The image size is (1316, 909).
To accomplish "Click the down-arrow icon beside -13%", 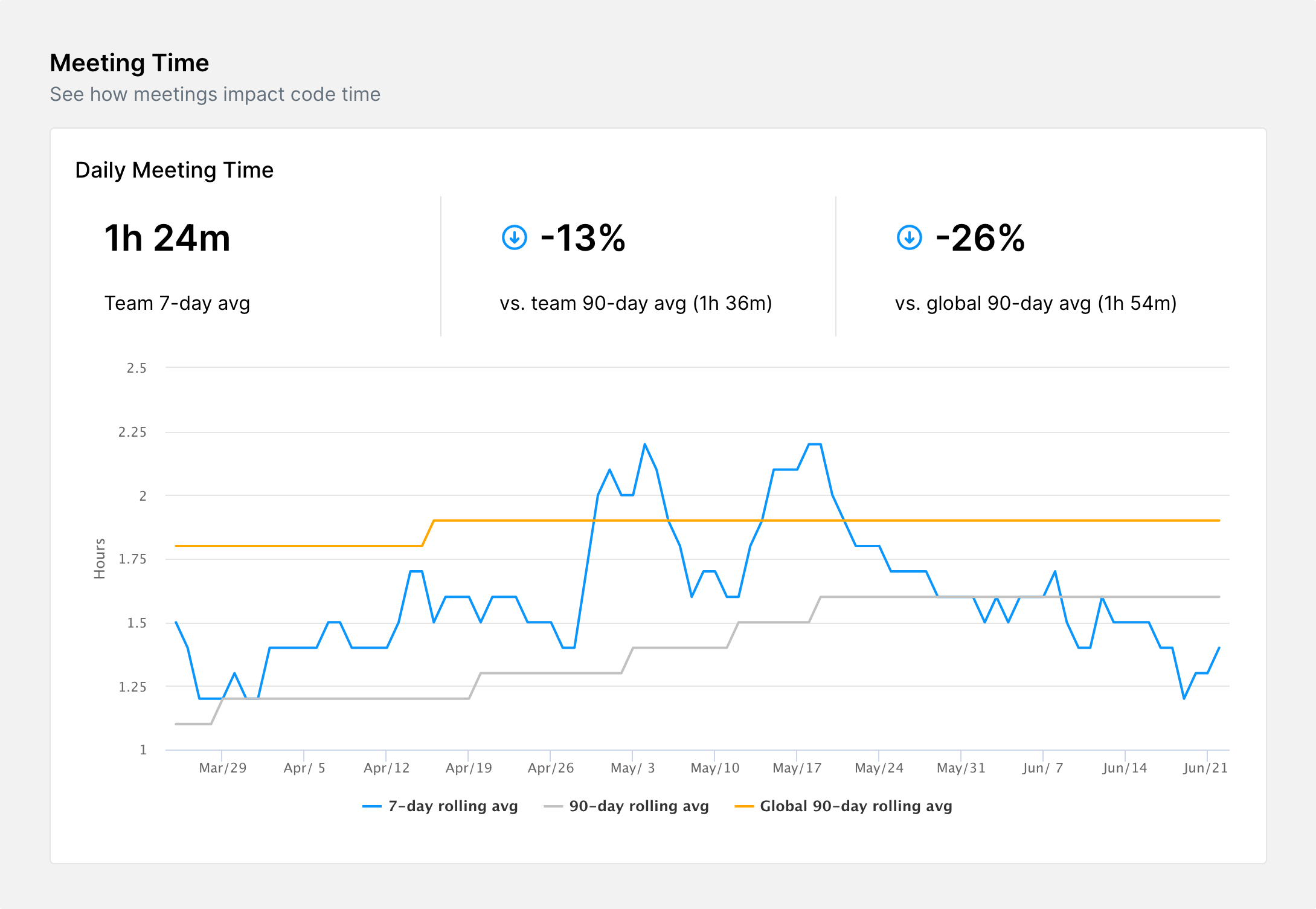I will (515, 237).
